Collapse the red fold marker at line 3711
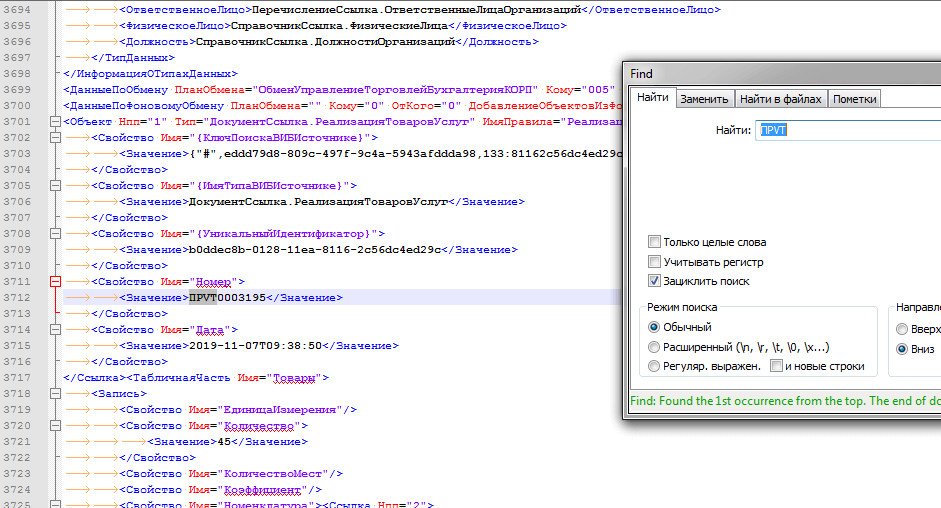The image size is (941, 508). point(55,282)
